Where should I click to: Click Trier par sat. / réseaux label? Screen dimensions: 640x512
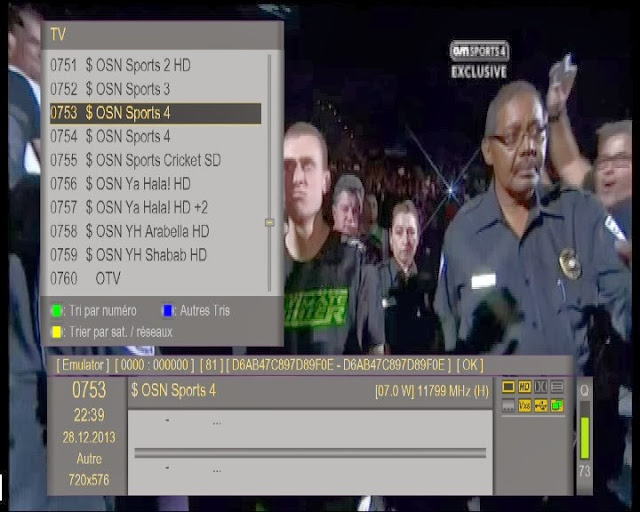point(121,332)
